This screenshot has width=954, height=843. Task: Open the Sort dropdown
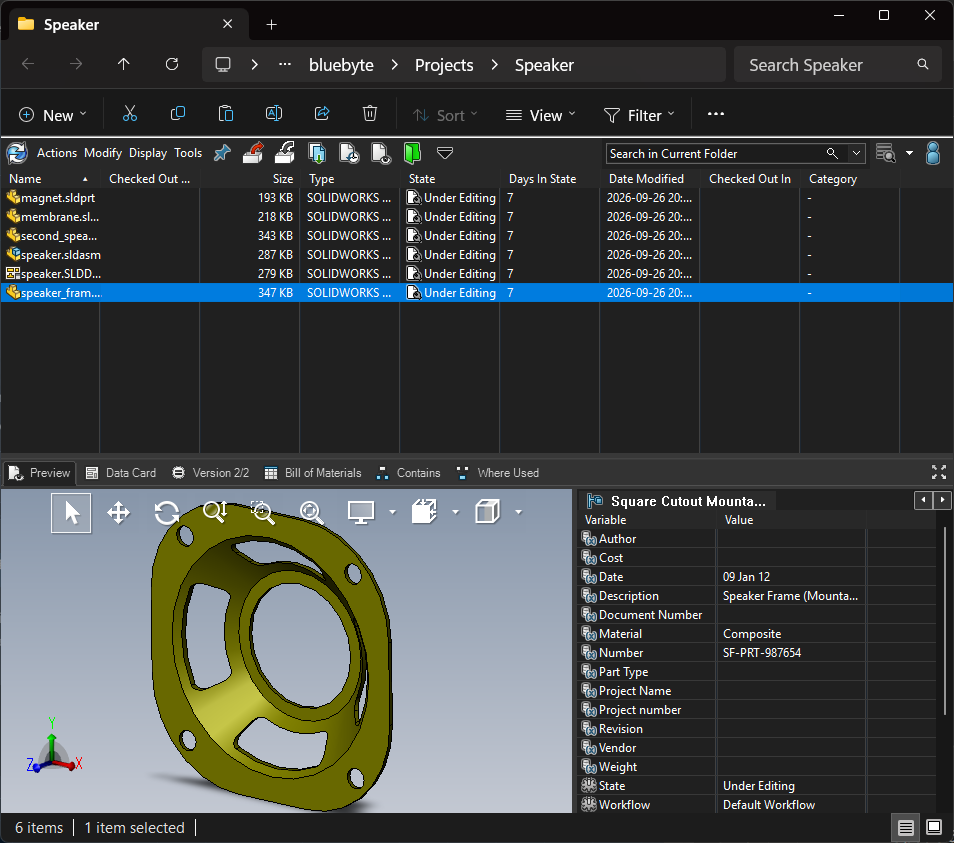pyautogui.click(x=445, y=115)
